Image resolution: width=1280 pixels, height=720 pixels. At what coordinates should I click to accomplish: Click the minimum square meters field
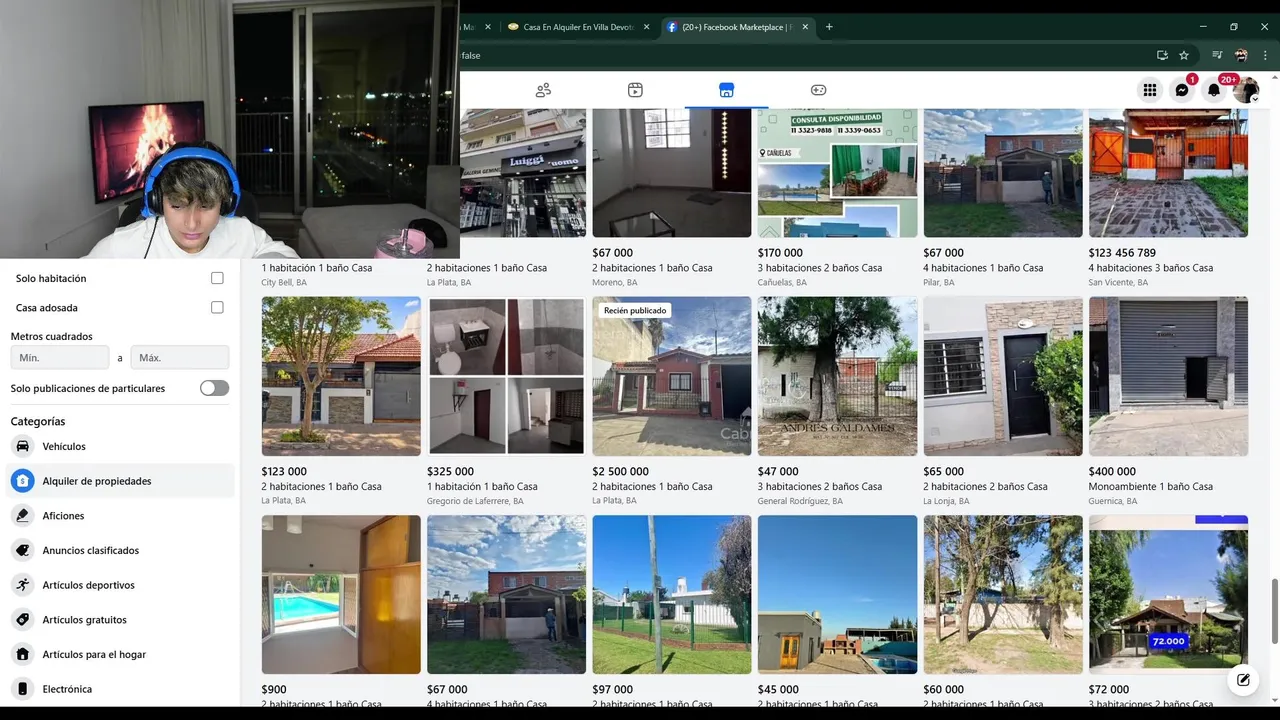(60, 357)
